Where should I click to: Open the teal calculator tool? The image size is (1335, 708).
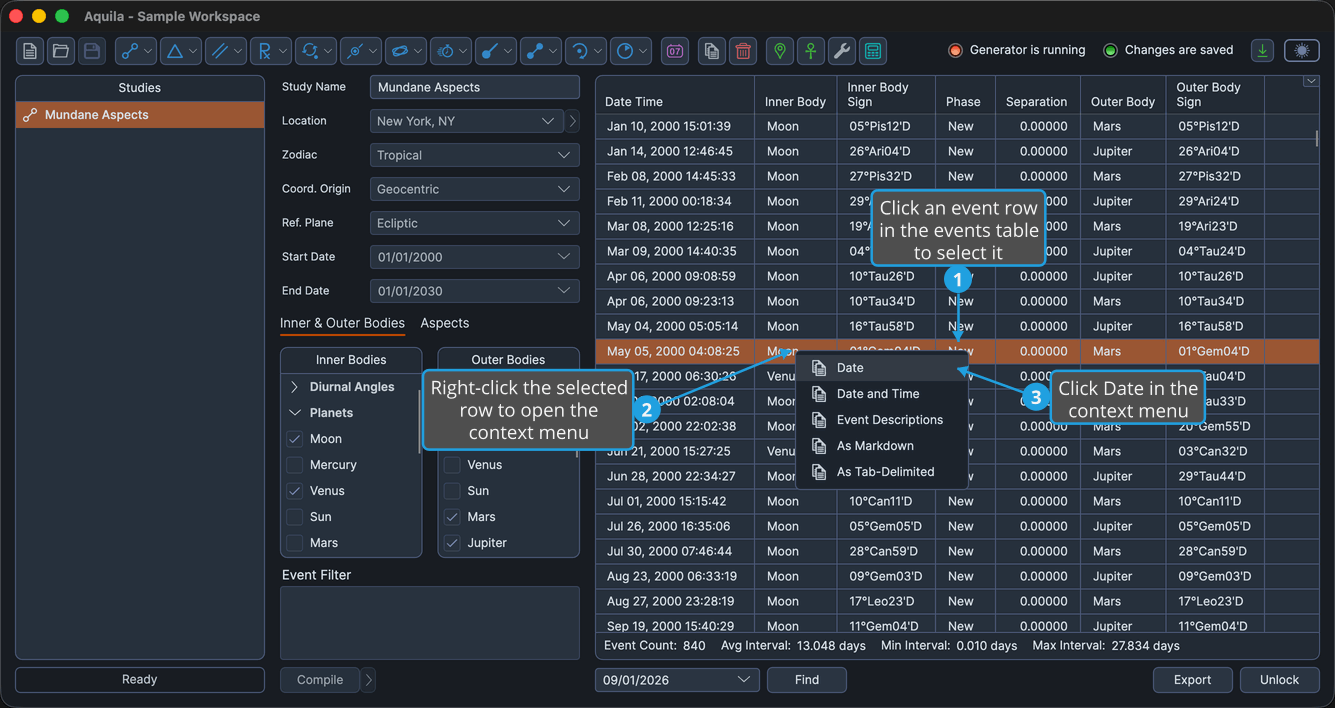873,51
